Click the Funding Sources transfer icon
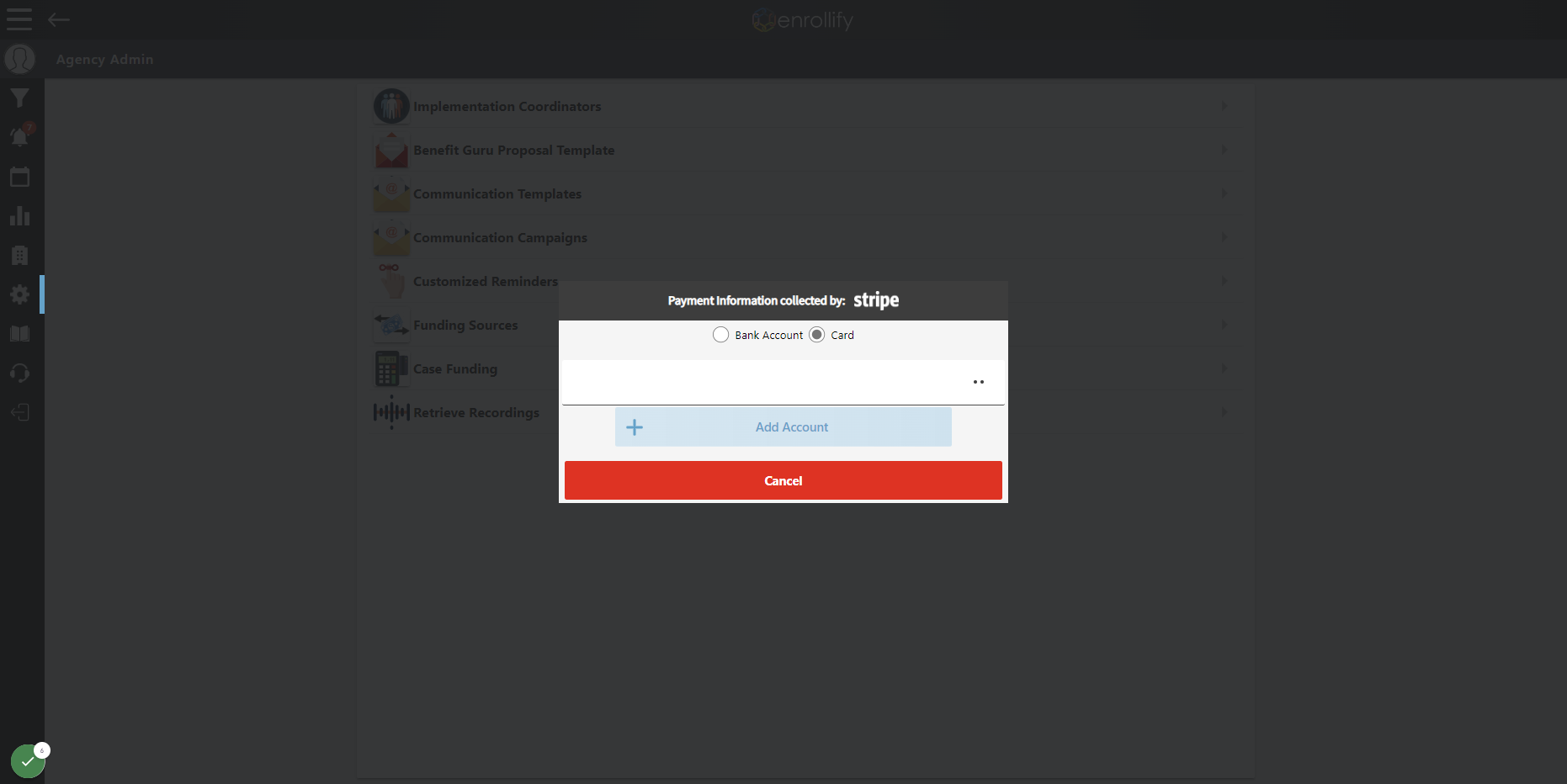The width and height of the screenshot is (1567, 784). pyautogui.click(x=391, y=325)
